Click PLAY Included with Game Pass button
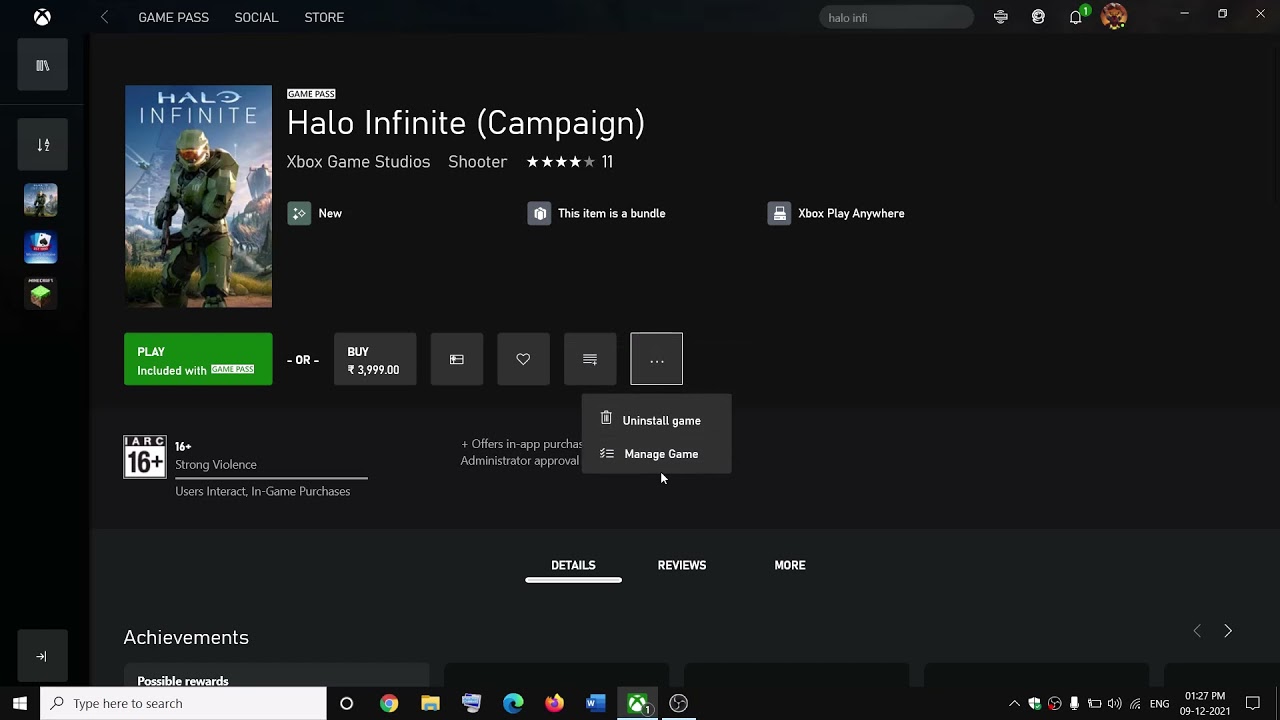 pyautogui.click(x=198, y=359)
